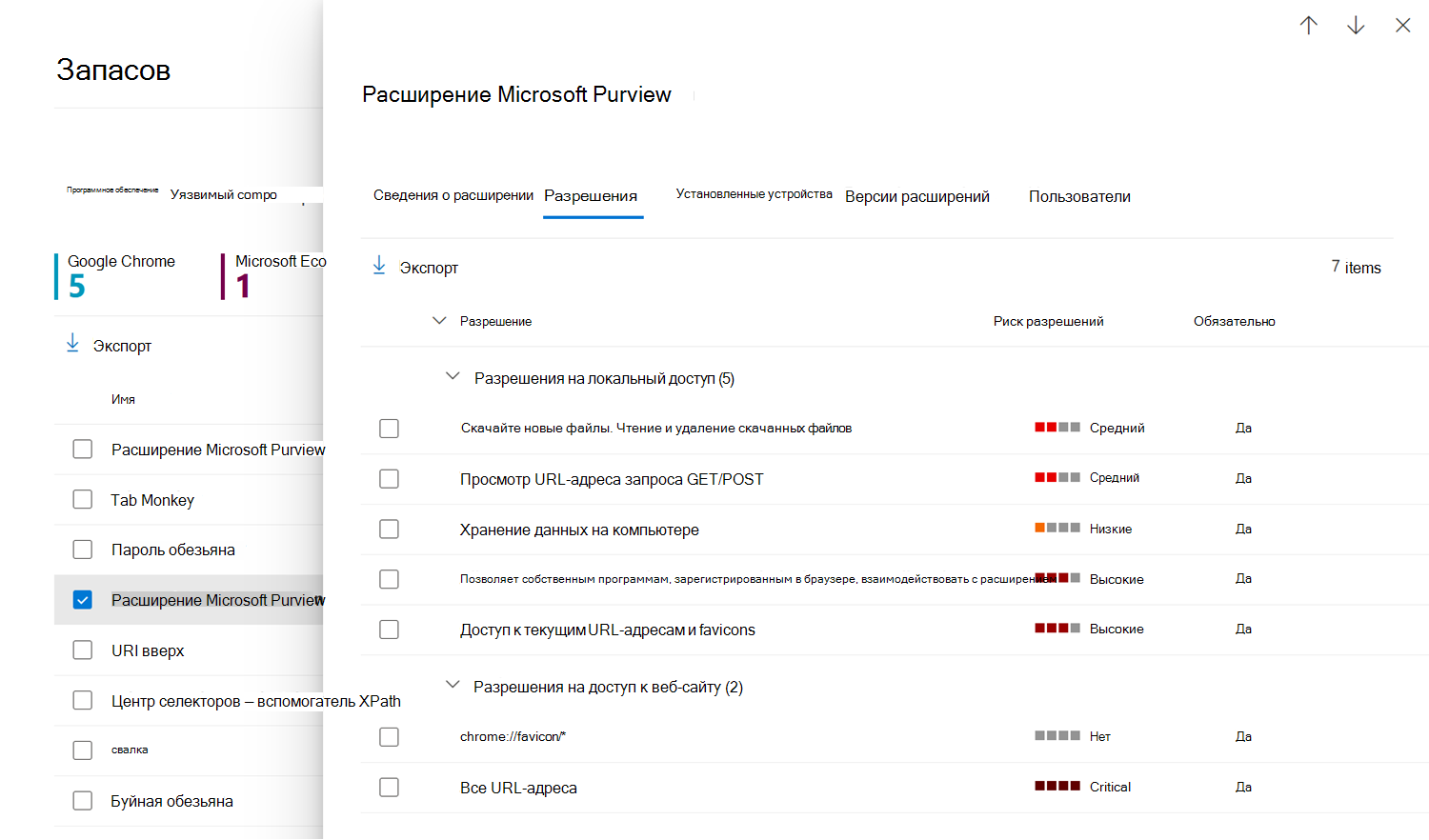The image size is (1429, 840).
Task: Click the risk bars for chrome://favicon/*
Action: (1057, 736)
